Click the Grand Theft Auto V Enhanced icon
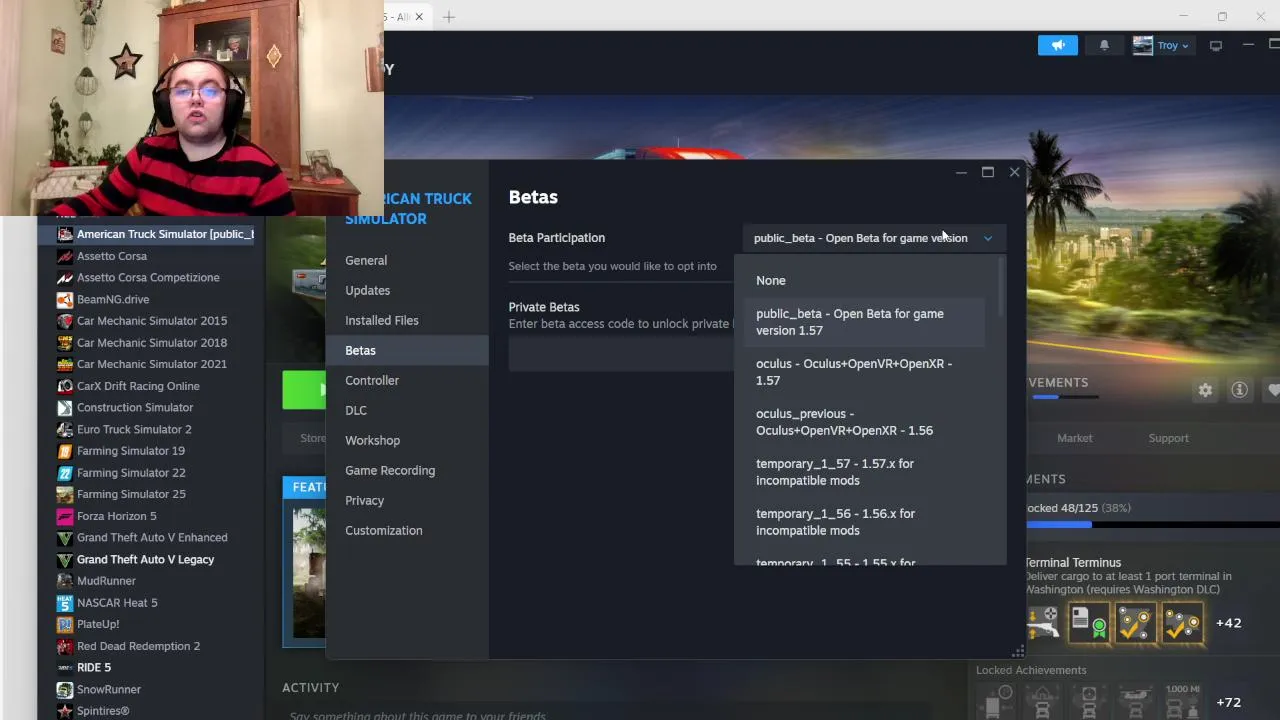Image resolution: width=1280 pixels, height=720 pixels. click(x=65, y=537)
